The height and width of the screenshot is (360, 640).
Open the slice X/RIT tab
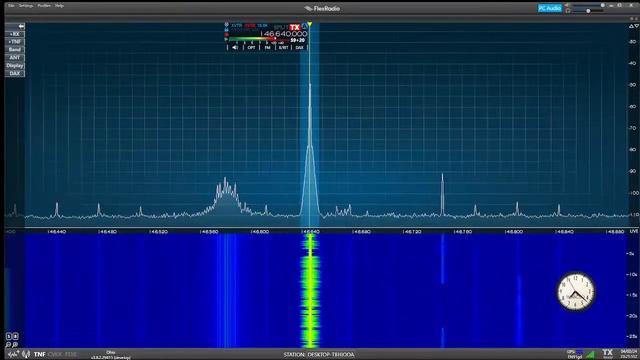click(283, 47)
